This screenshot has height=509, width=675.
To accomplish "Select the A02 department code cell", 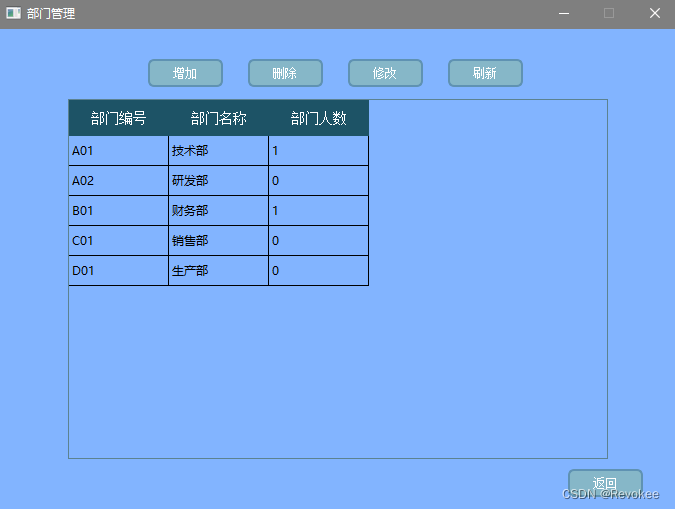I will pos(118,180).
